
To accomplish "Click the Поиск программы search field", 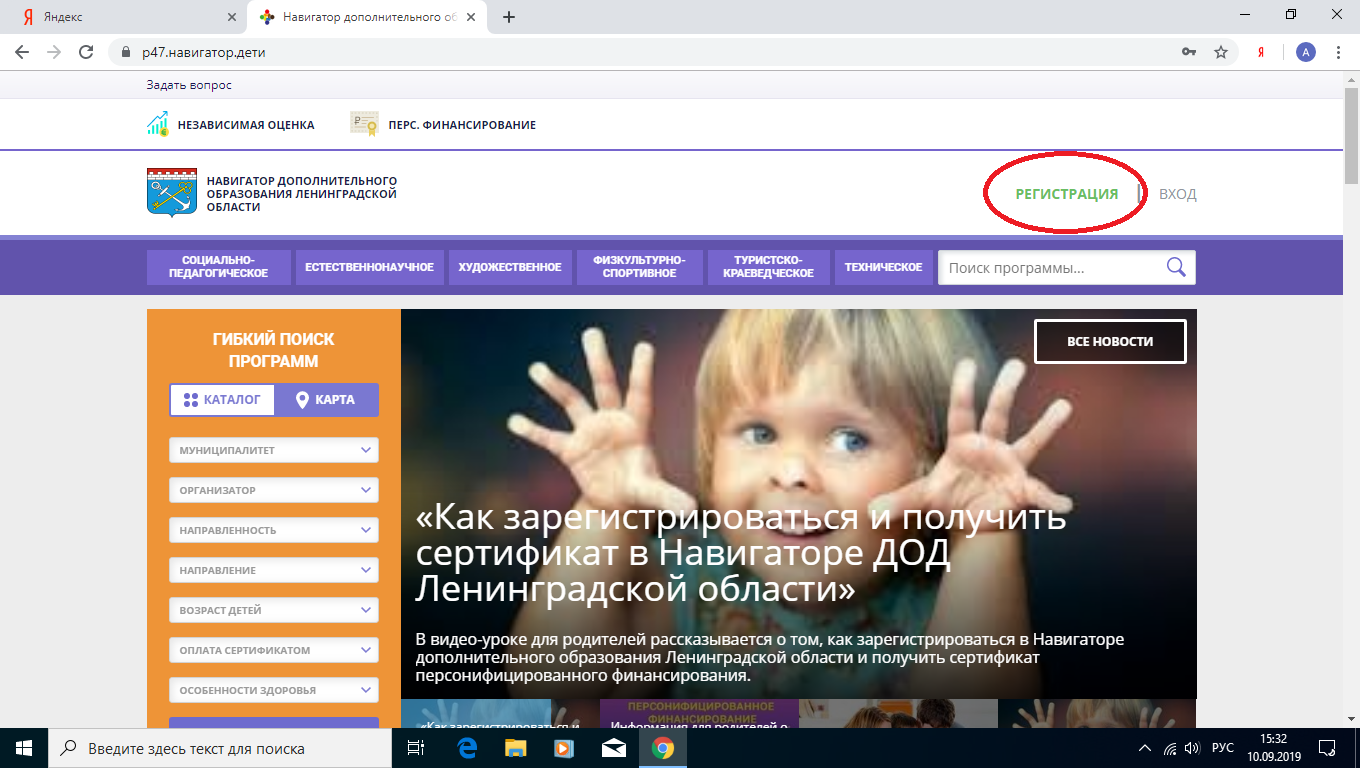I will coord(1050,268).
